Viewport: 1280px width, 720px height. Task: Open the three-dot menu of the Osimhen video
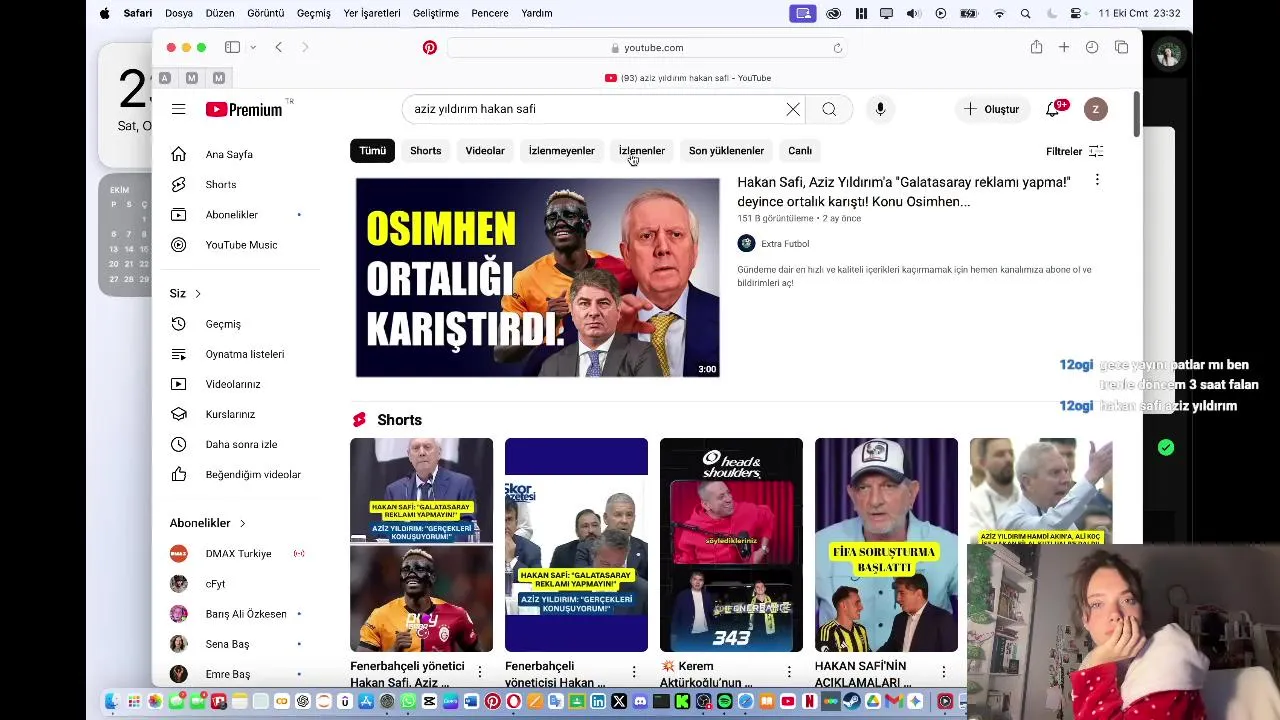coord(1097,180)
